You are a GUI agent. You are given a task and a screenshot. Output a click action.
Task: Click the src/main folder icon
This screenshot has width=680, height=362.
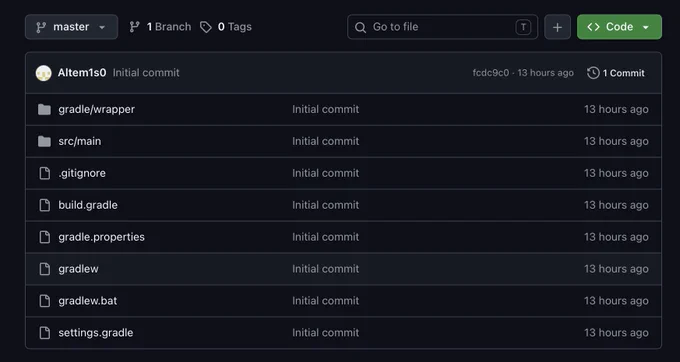pyautogui.click(x=44, y=141)
